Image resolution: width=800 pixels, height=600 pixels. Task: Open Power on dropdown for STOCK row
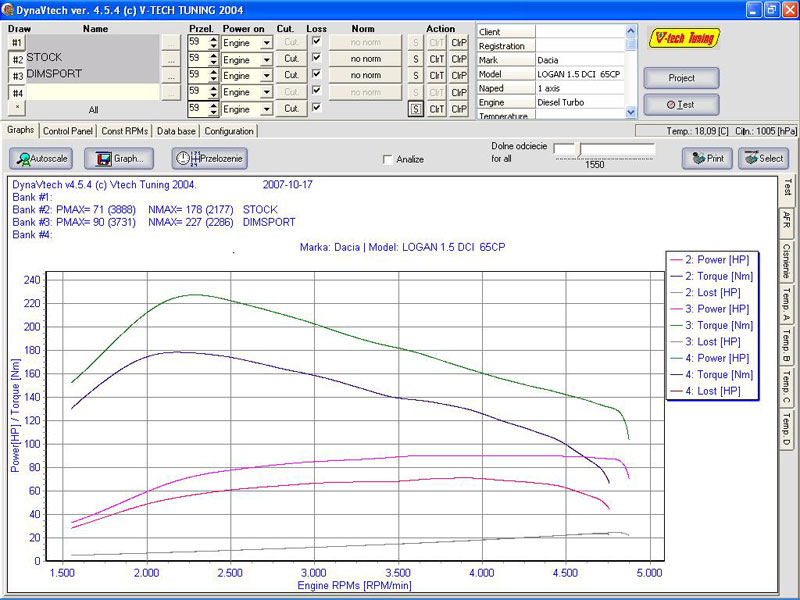pos(266,59)
